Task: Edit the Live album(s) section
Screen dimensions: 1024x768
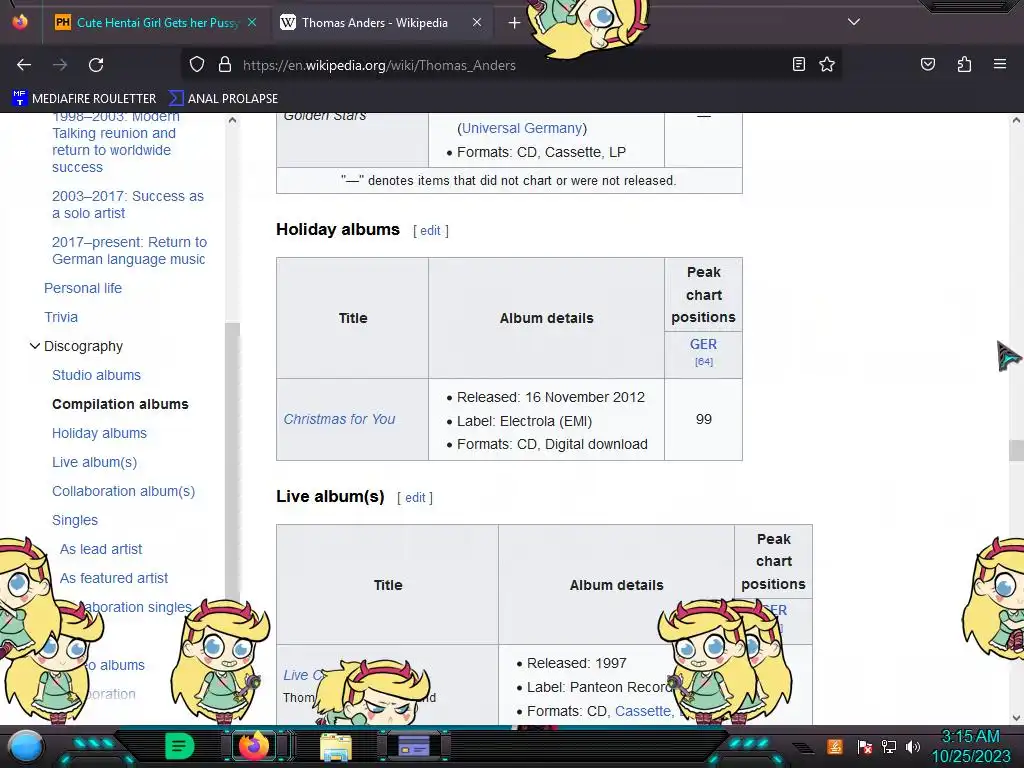Action: 415,498
